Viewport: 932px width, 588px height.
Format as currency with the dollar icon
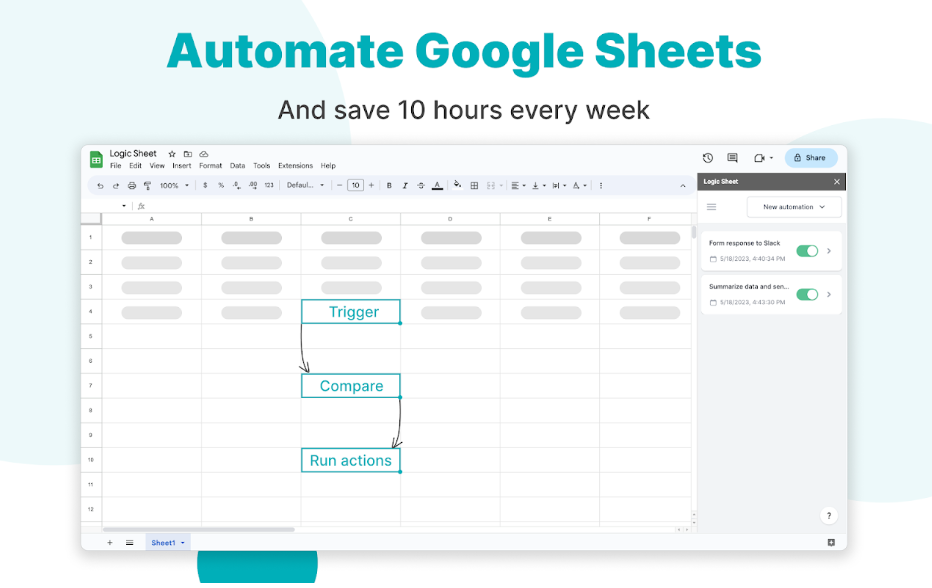tap(205, 185)
